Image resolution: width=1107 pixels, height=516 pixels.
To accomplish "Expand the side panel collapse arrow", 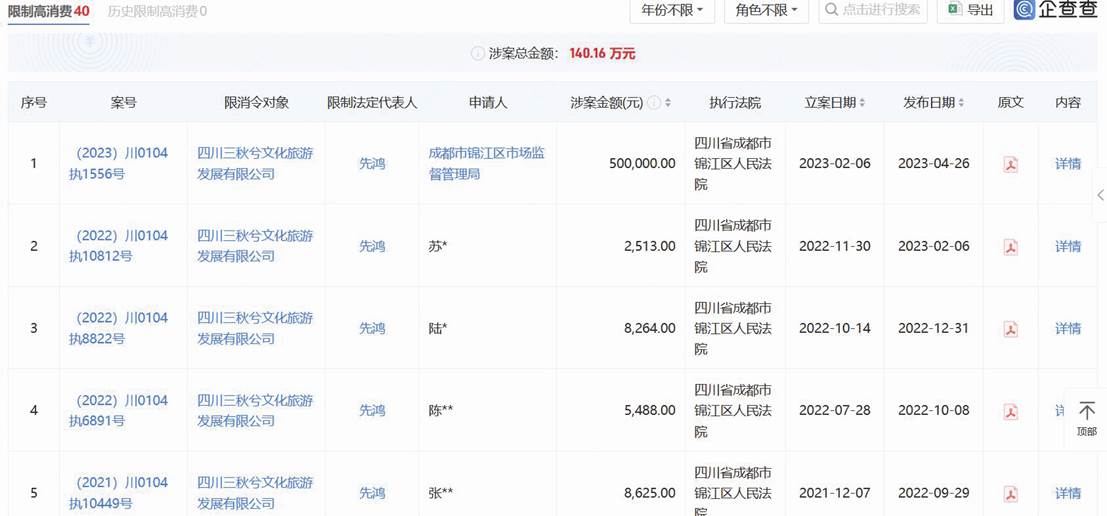I will click(1099, 195).
